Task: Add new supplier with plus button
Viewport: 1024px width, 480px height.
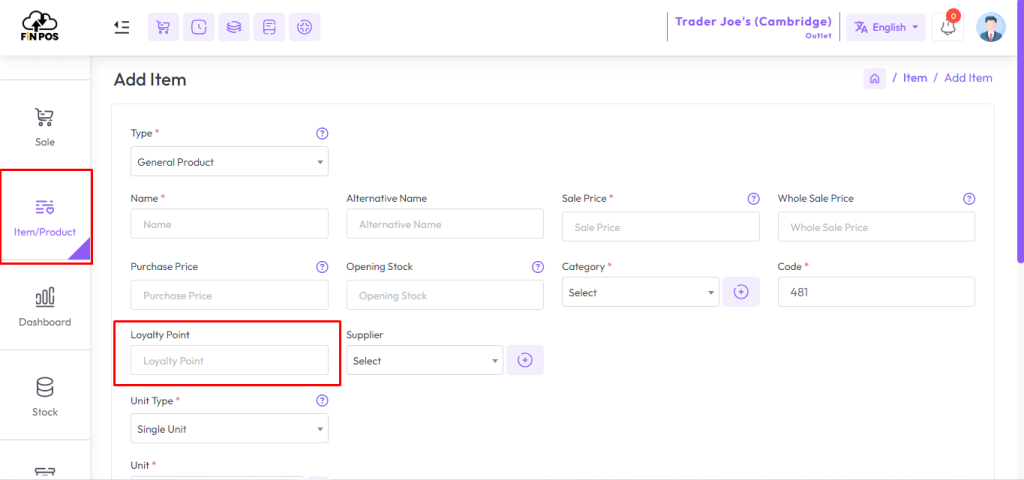Action: 525,360
